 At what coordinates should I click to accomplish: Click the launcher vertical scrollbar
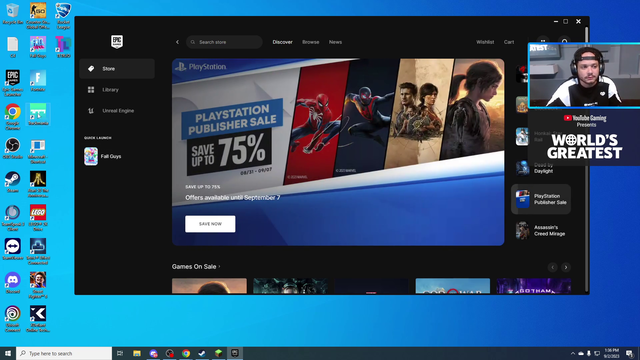[587, 159]
